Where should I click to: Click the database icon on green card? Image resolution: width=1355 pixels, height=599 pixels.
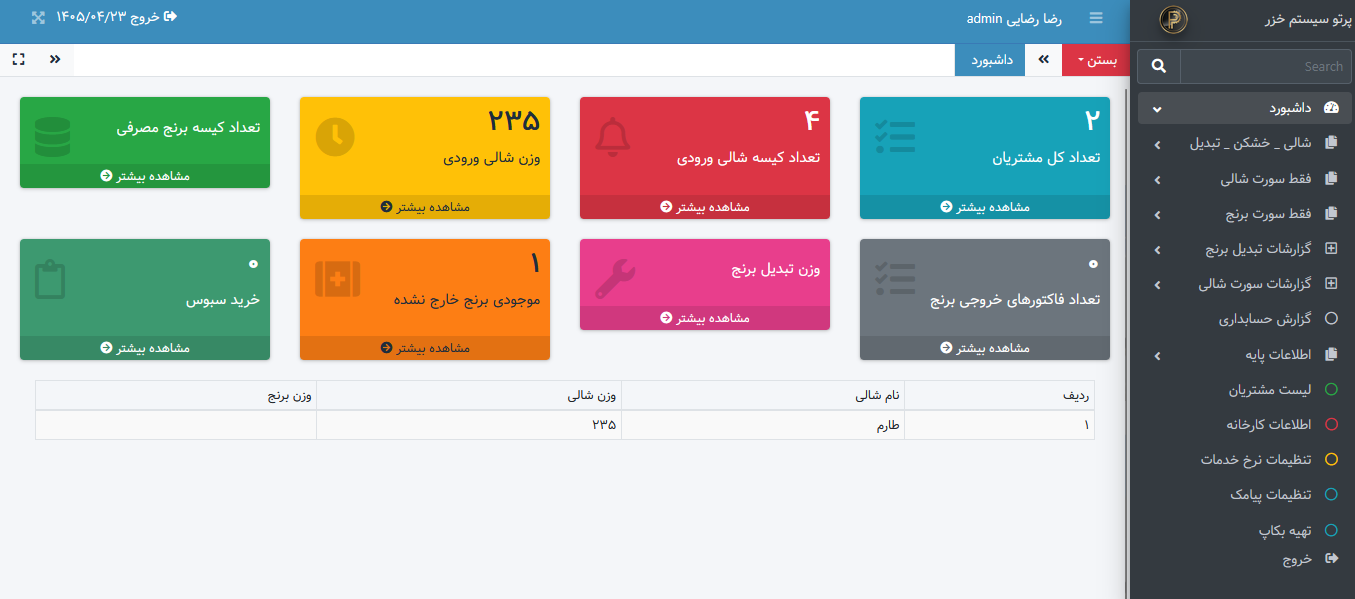click(52, 137)
